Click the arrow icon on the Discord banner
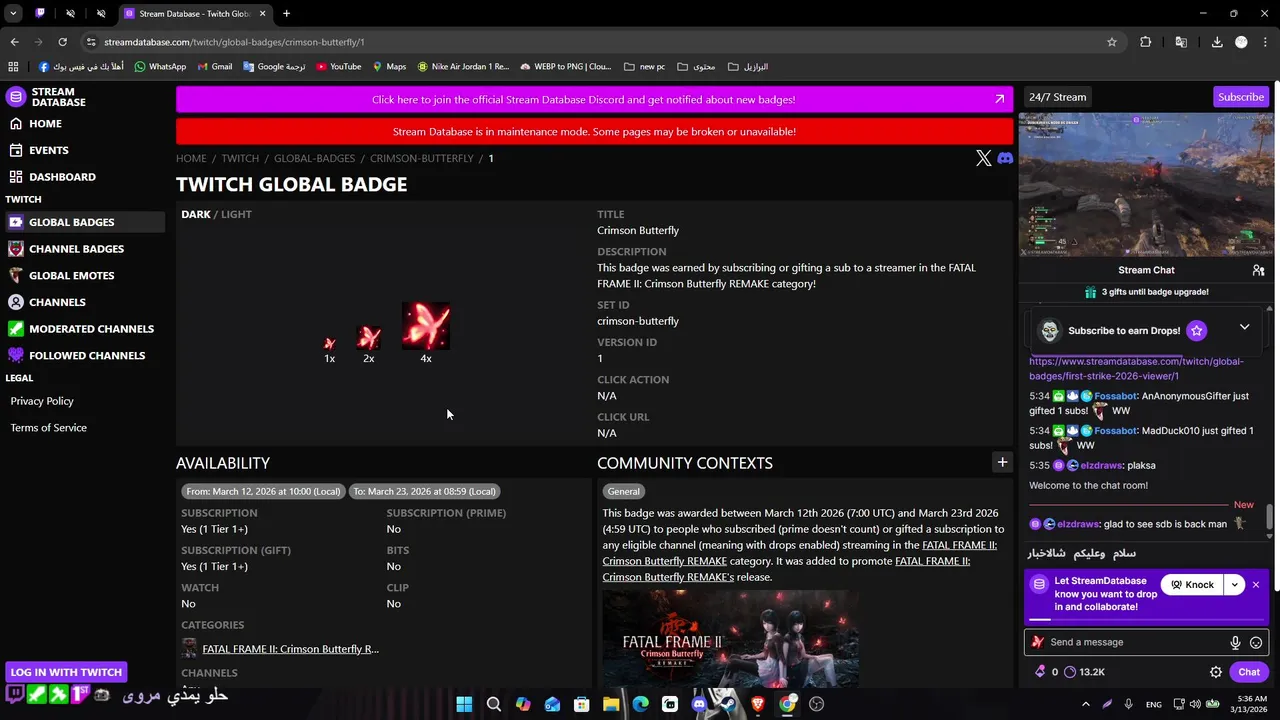The image size is (1280, 720). 999,99
